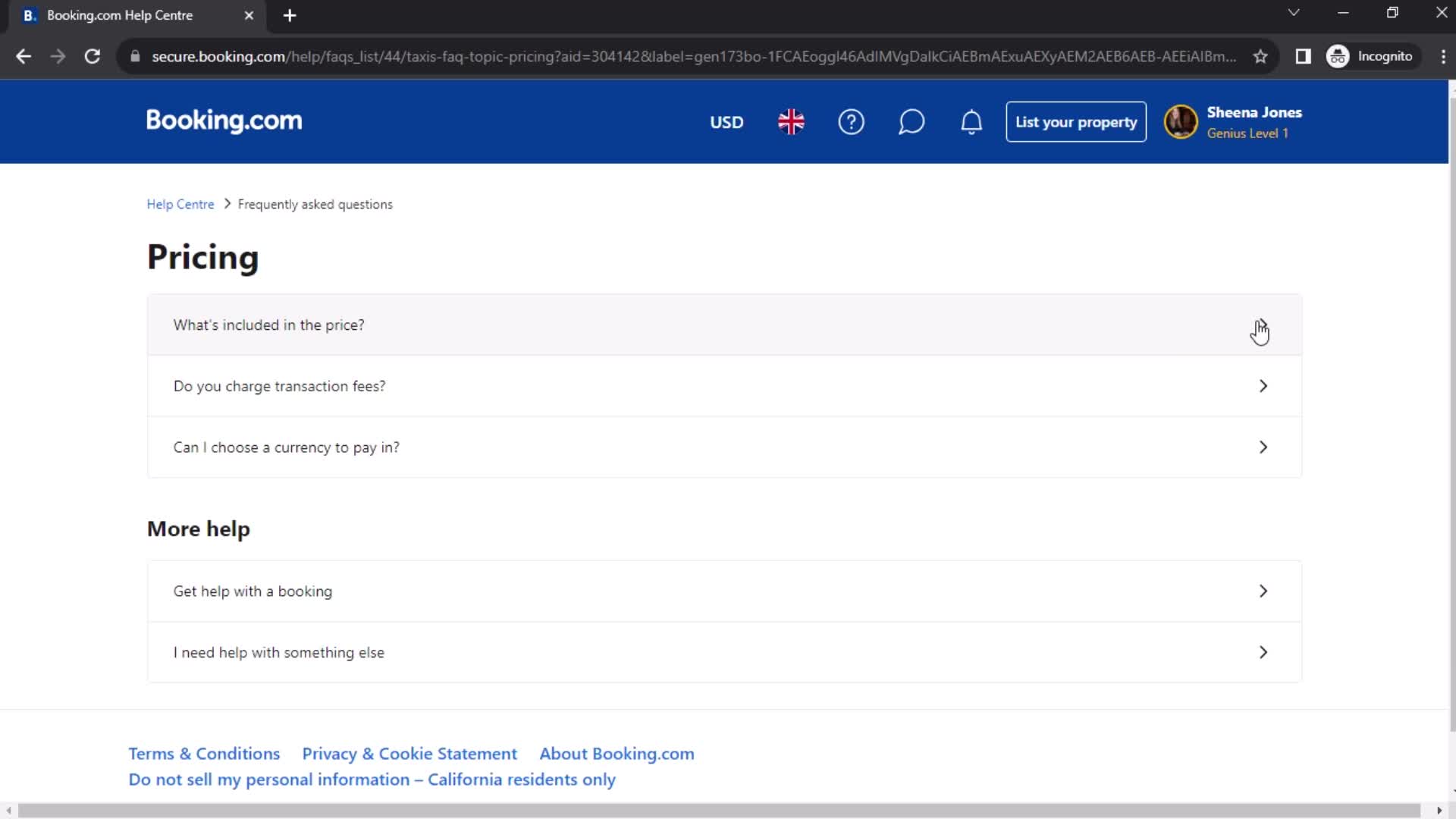Image resolution: width=1456 pixels, height=819 pixels.
Task: Click the 'List your property' button
Action: 1076,121
